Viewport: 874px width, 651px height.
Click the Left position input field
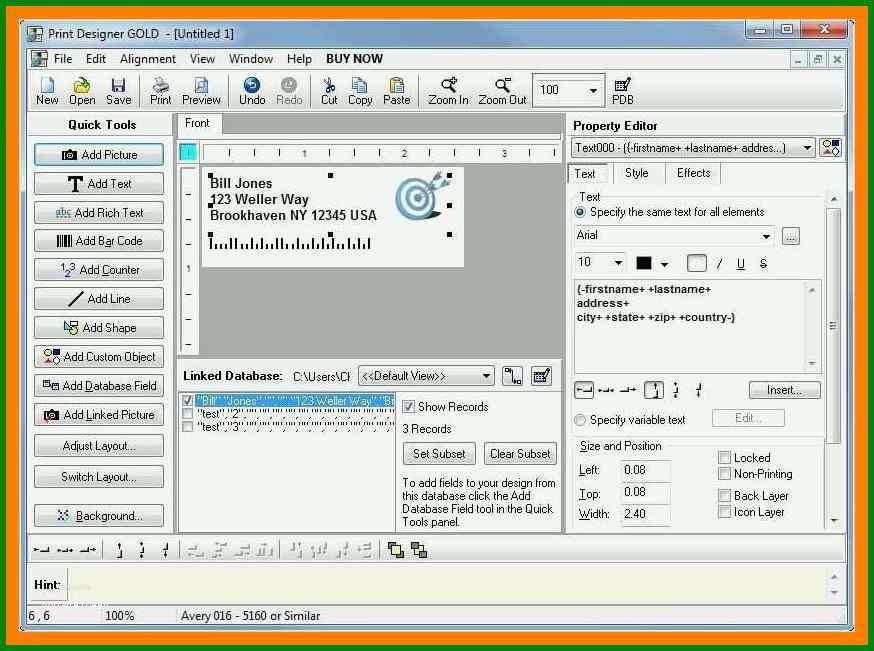click(x=645, y=470)
